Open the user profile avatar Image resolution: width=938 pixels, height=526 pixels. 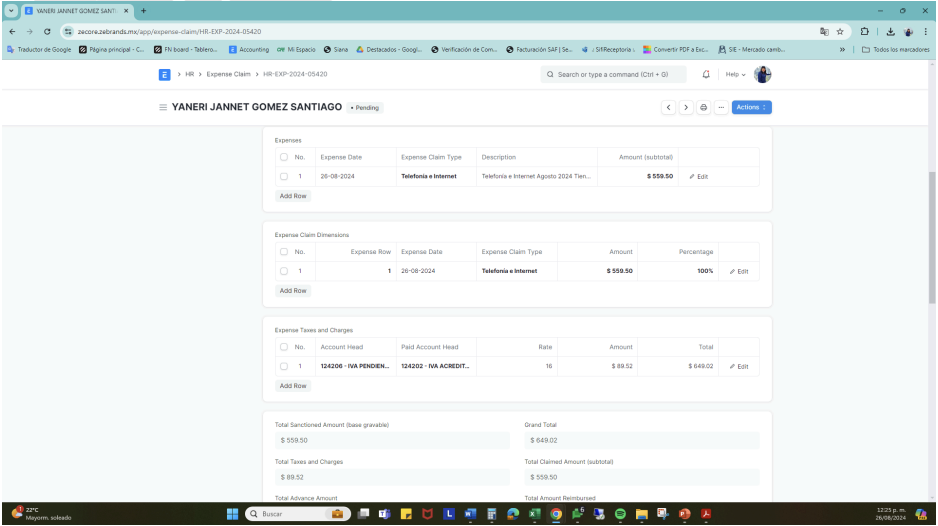coord(762,74)
